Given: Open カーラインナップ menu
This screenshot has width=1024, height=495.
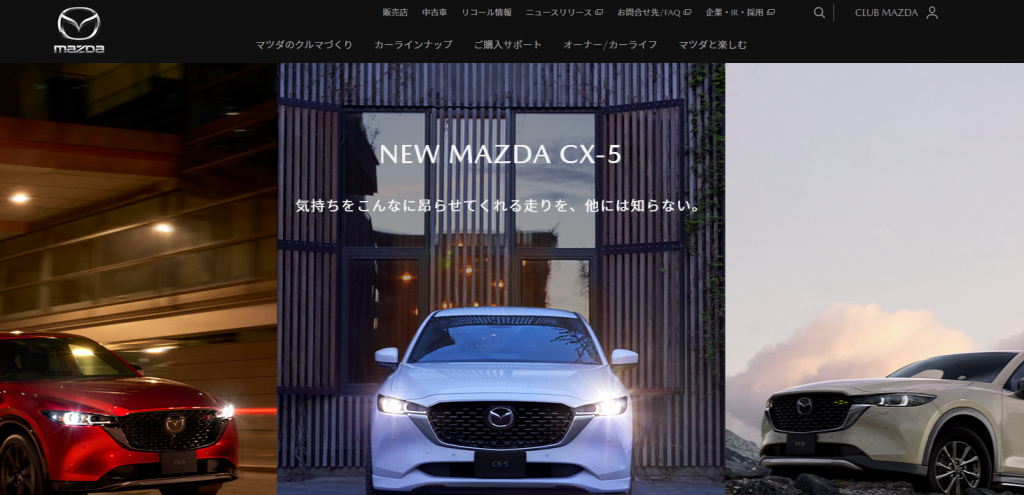Looking at the screenshot, I should 413,44.
